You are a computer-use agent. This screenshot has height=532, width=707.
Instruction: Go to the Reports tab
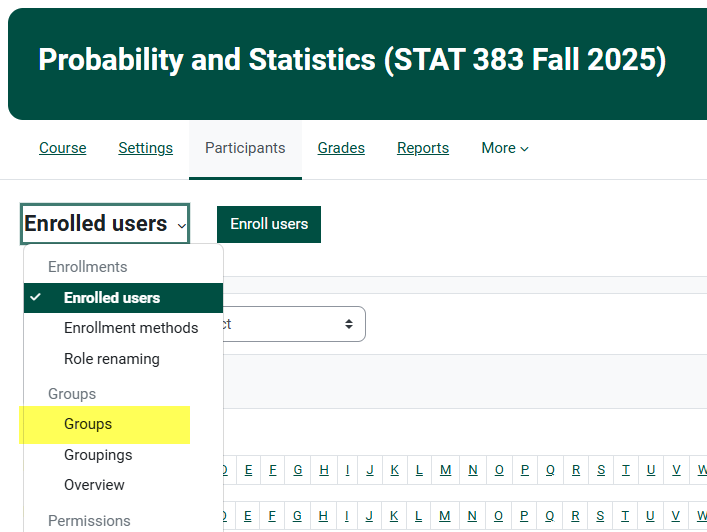(422, 148)
